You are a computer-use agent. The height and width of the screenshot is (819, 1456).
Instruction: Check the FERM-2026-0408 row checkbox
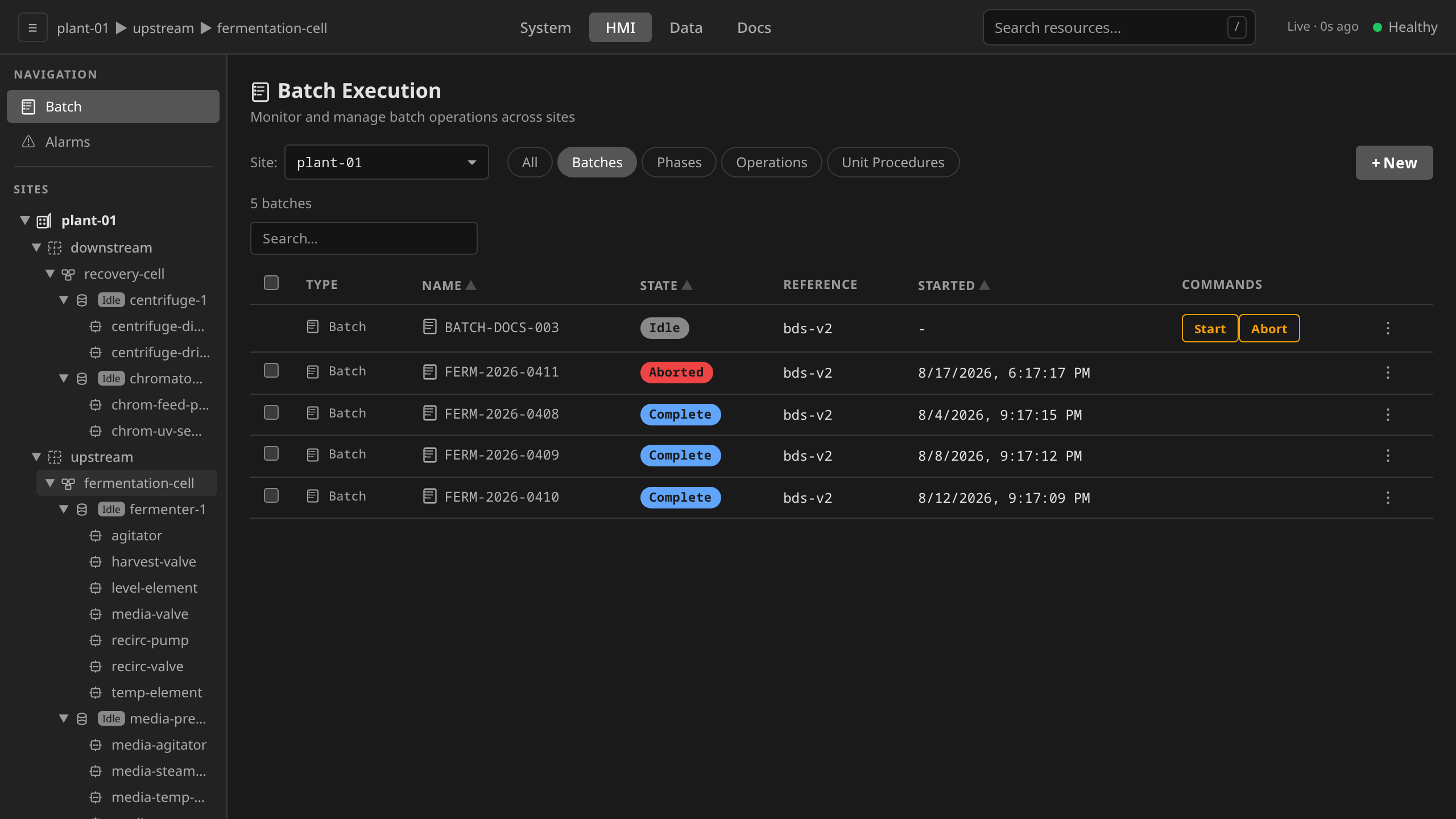271,412
